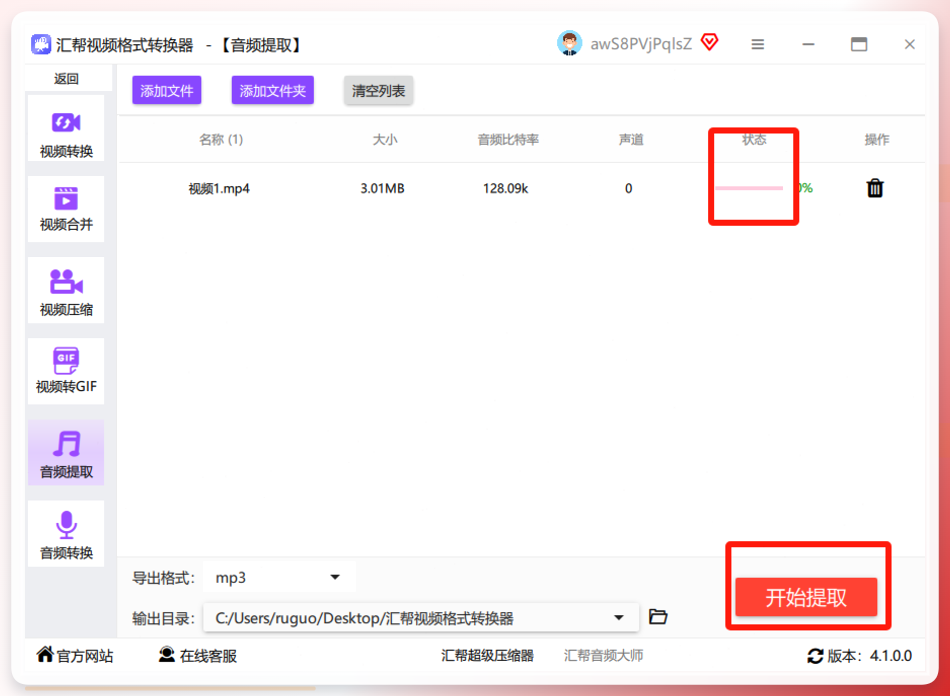This screenshot has height=696, width=950.
Task: Open 在线客服 online support
Action: click(198, 655)
